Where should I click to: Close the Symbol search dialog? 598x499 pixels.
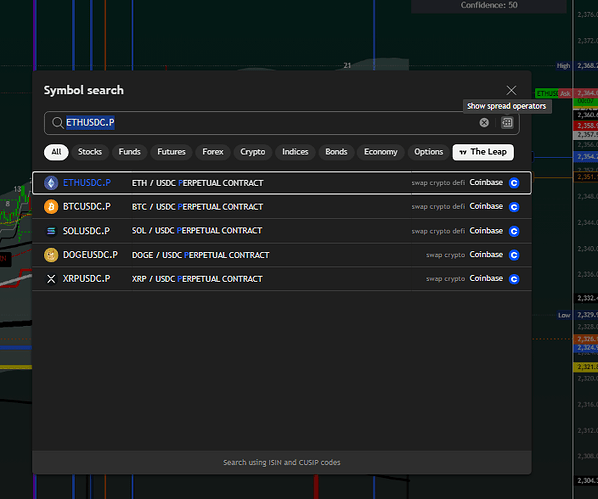click(511, 90)
